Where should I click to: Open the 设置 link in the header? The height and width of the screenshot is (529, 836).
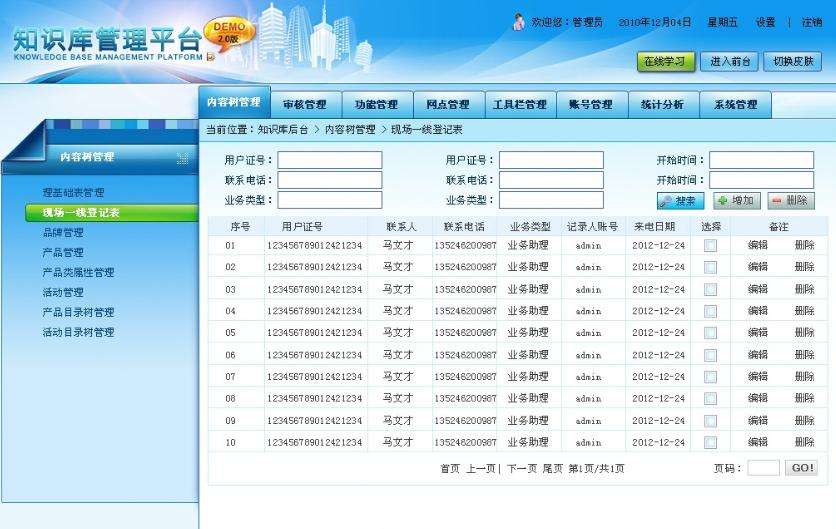(765, 22)
